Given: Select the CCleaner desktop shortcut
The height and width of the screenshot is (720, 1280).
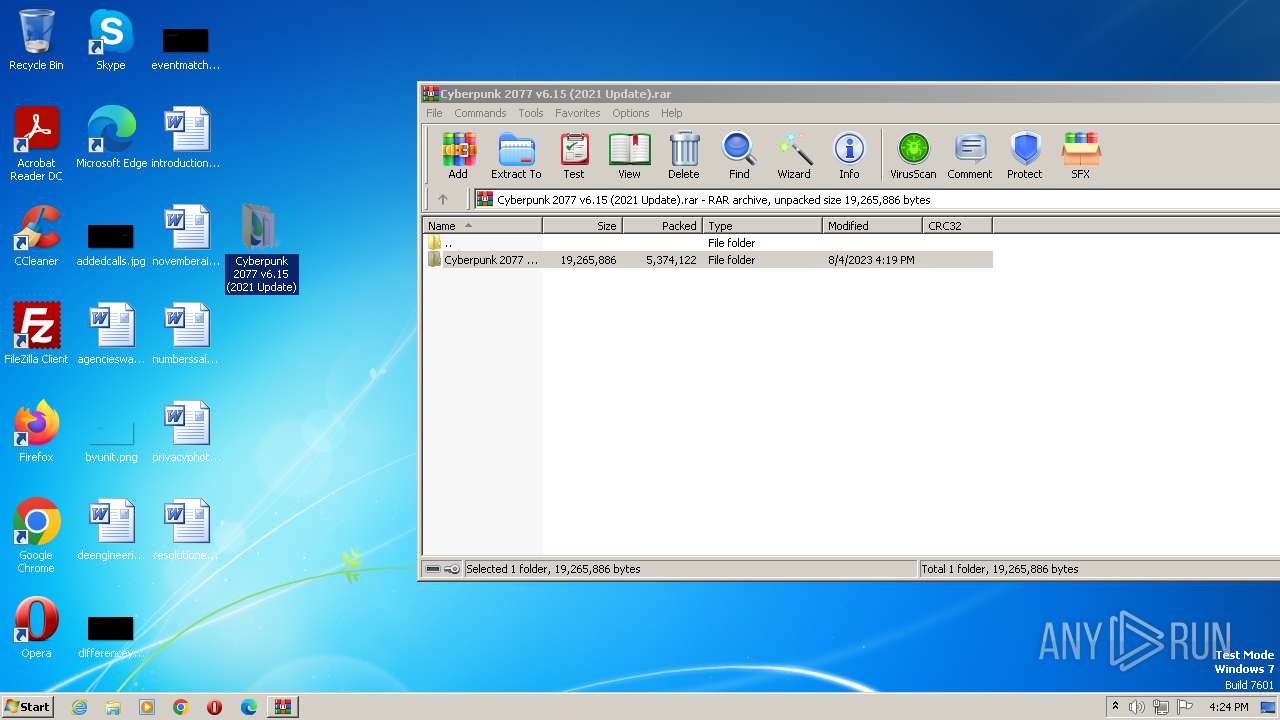Looking at the screenshot, I should coord(36,236).
